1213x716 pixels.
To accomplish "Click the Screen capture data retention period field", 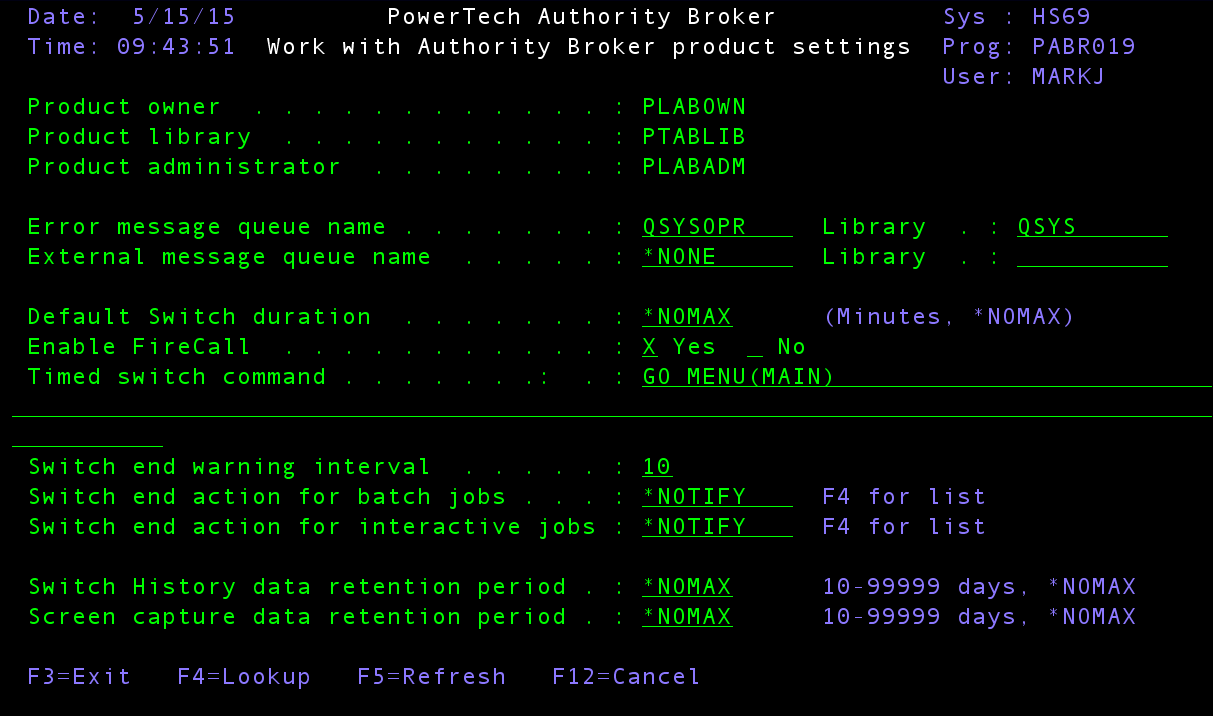I will coord(688,617).
